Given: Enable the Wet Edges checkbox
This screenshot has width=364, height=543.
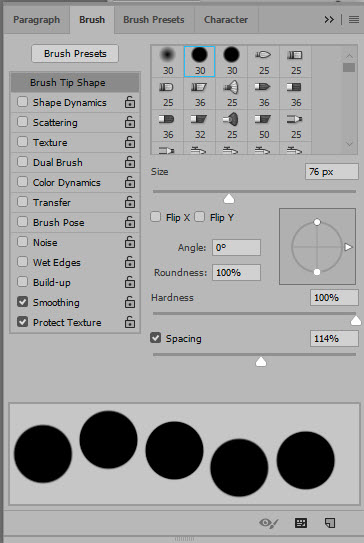Looking at the screenshot, I should (x=23, y=262).
